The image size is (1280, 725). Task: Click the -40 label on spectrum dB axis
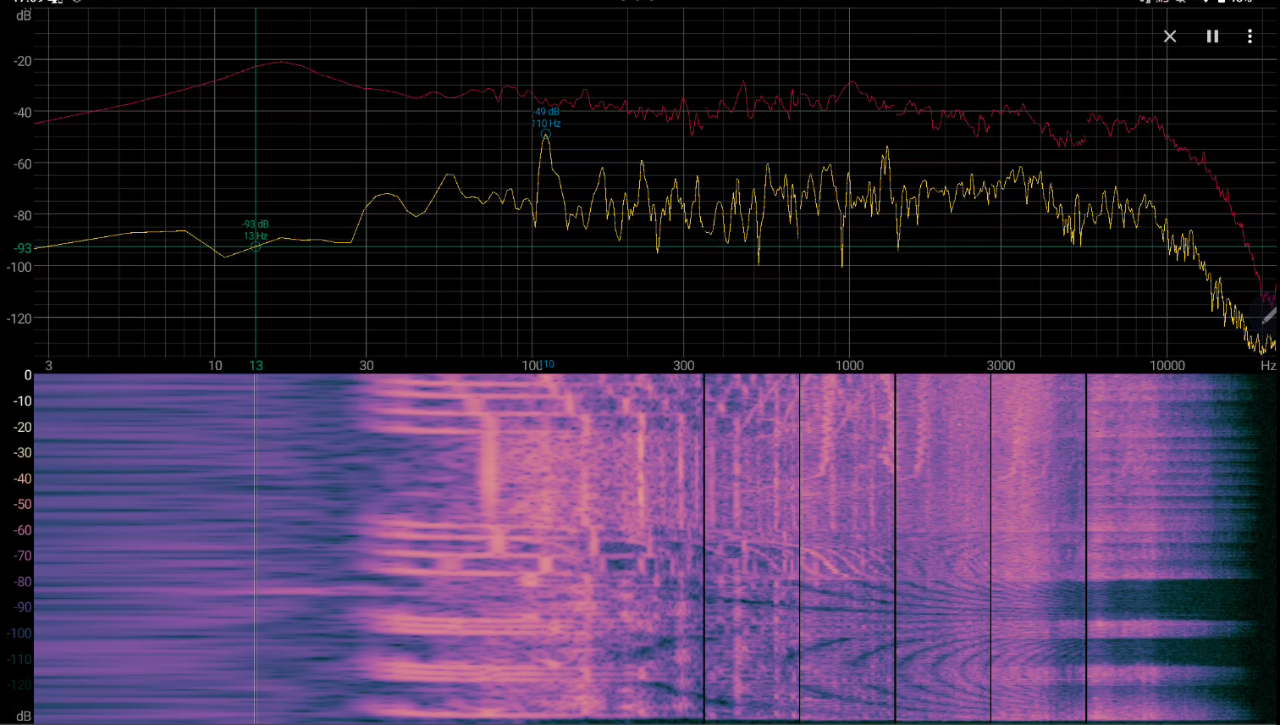(22, 112)
